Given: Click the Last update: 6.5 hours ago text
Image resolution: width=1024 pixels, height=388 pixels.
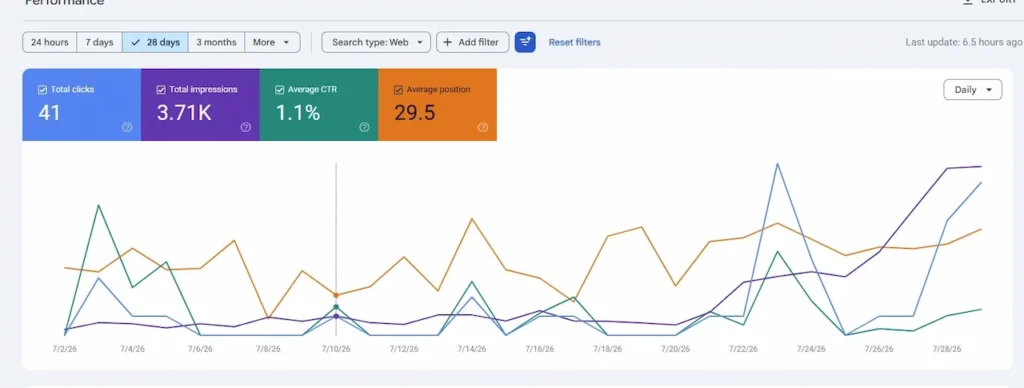Looking at the screenshot, I should (964, 42).
